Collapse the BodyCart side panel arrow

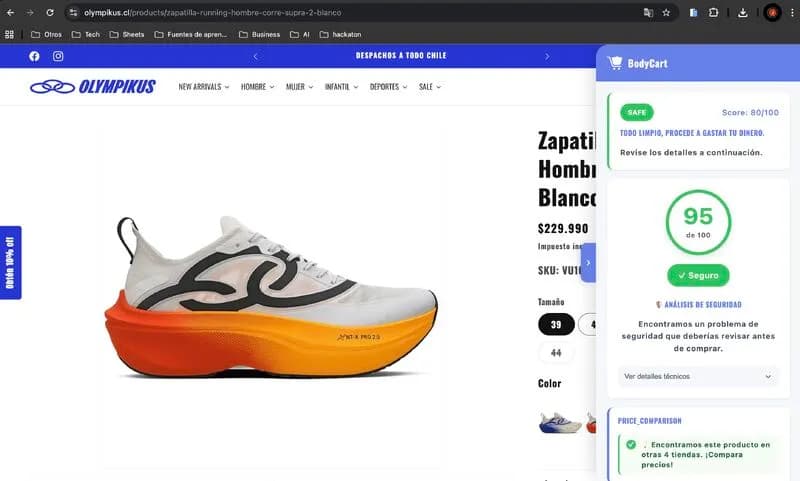coord(588,262)
